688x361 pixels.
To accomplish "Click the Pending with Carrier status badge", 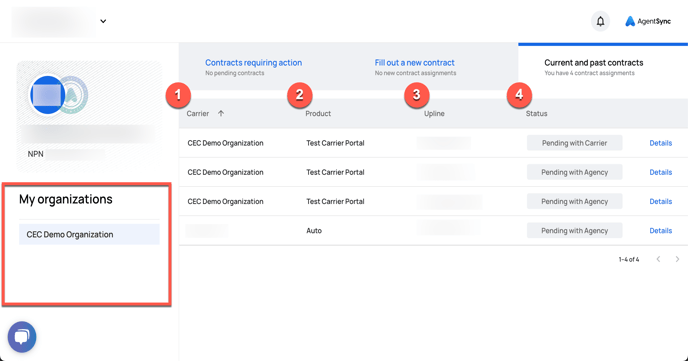I will click(574, 143).
